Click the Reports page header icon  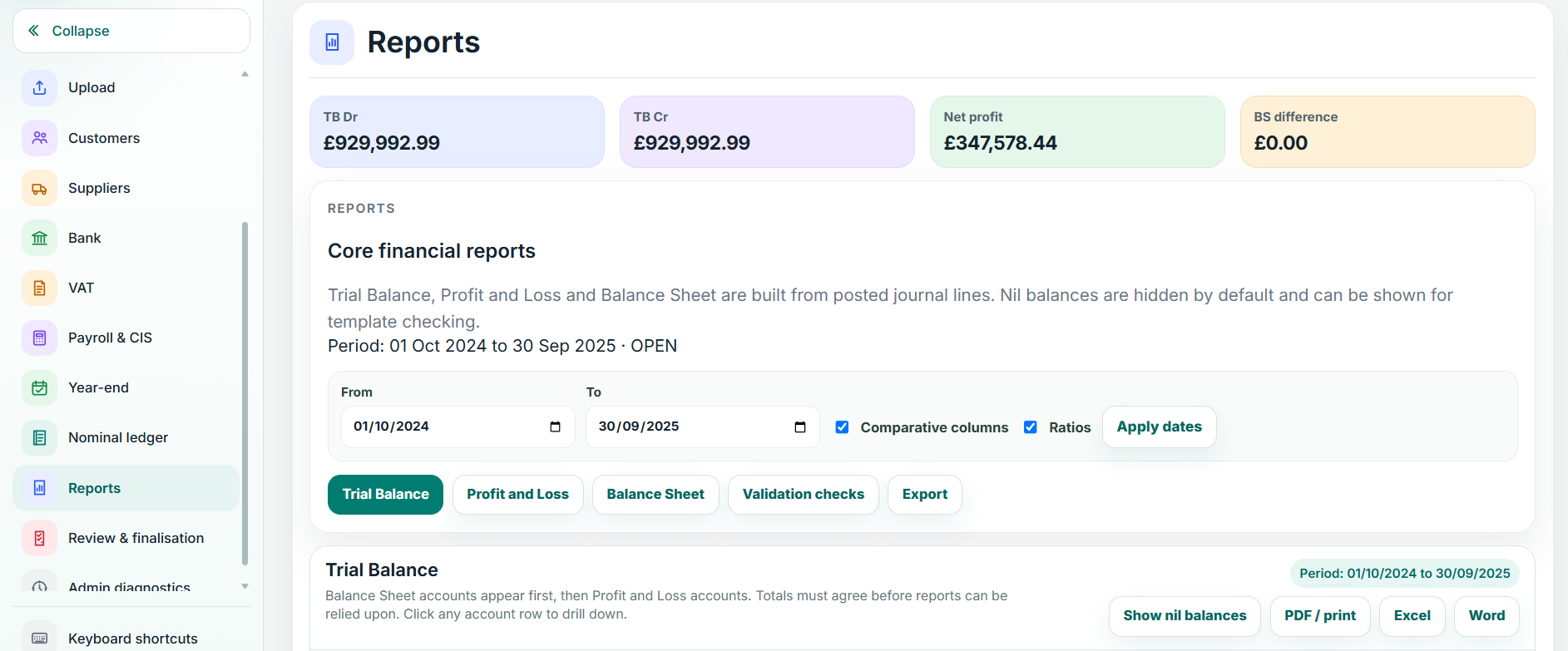pyautogui.click(x=332, y=42)
